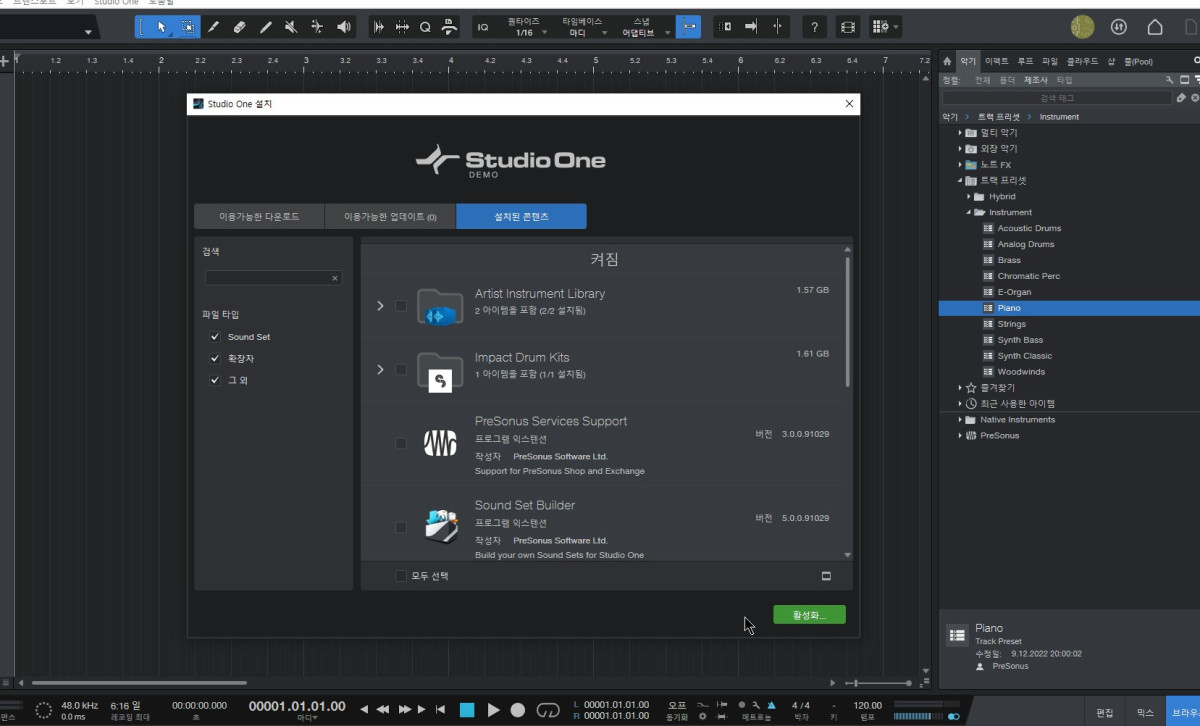Toggle the Loop button in transport

pos(548,710)
